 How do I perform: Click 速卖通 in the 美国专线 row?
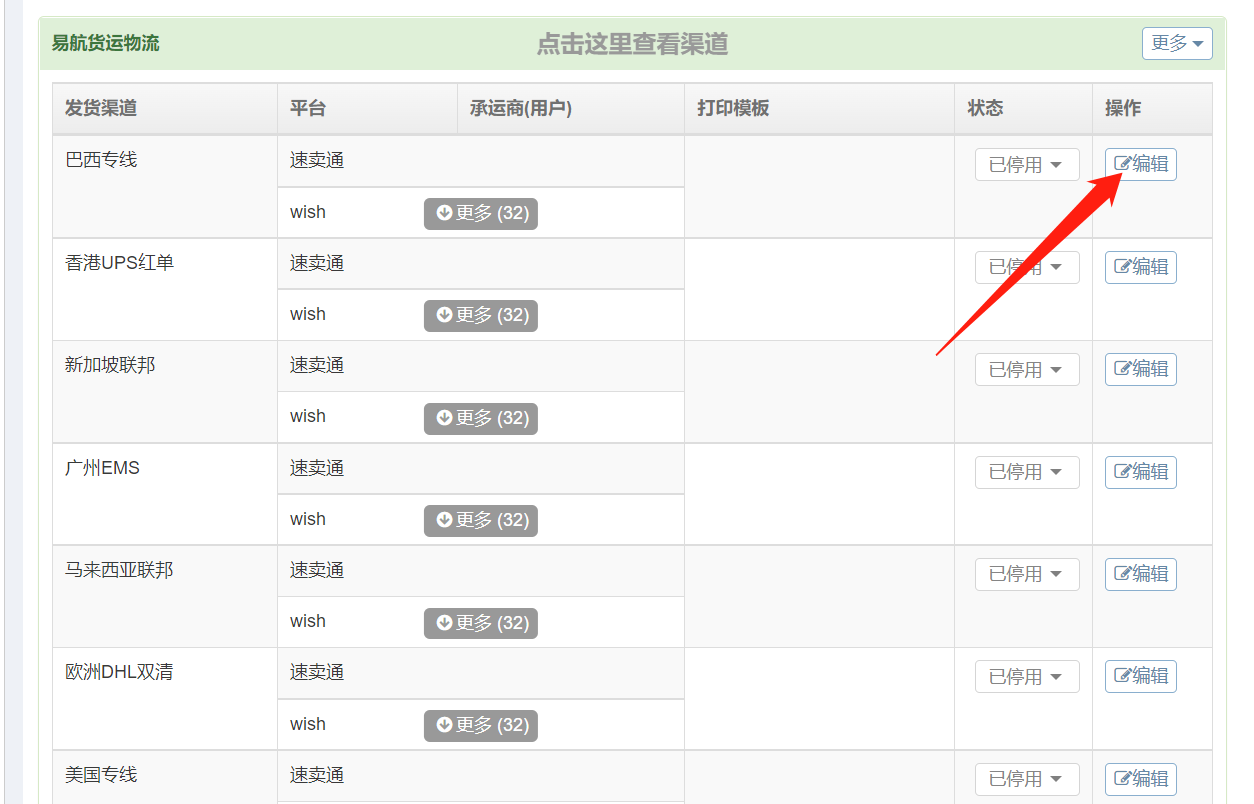click(x=317, y=774)
